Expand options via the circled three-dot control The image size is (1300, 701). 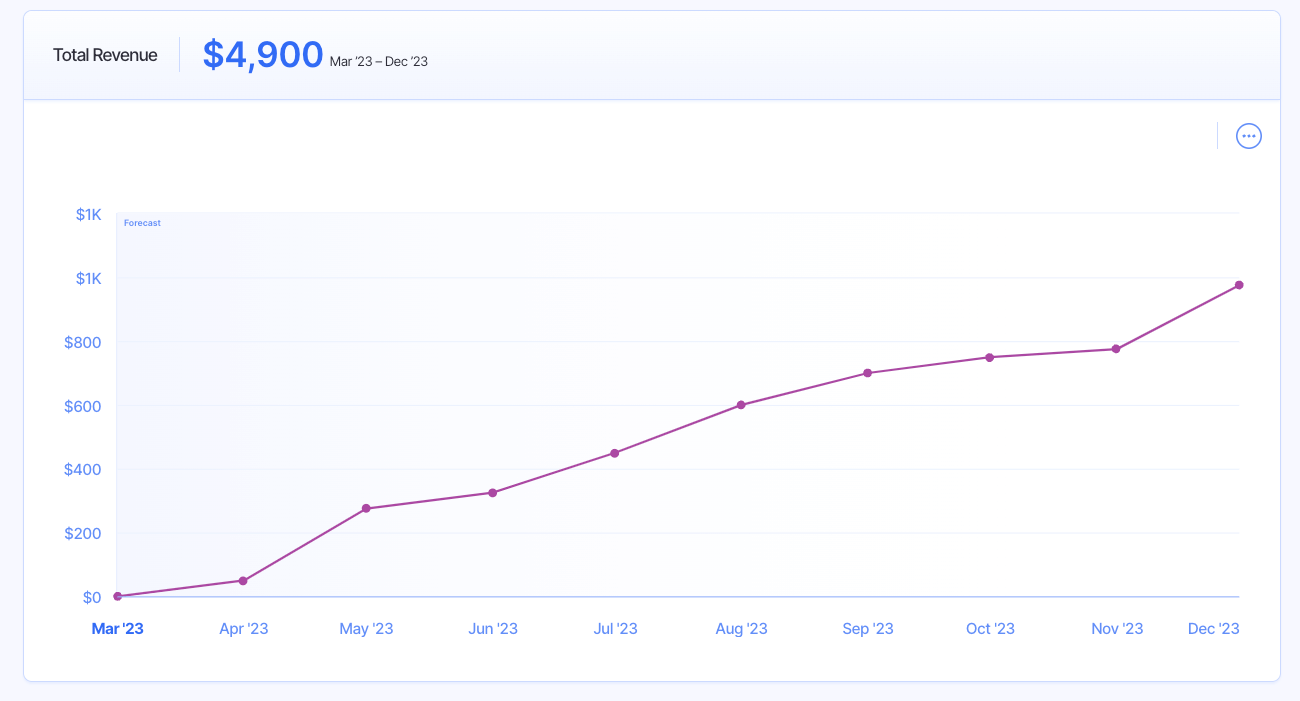click(x=1248, y=135)
